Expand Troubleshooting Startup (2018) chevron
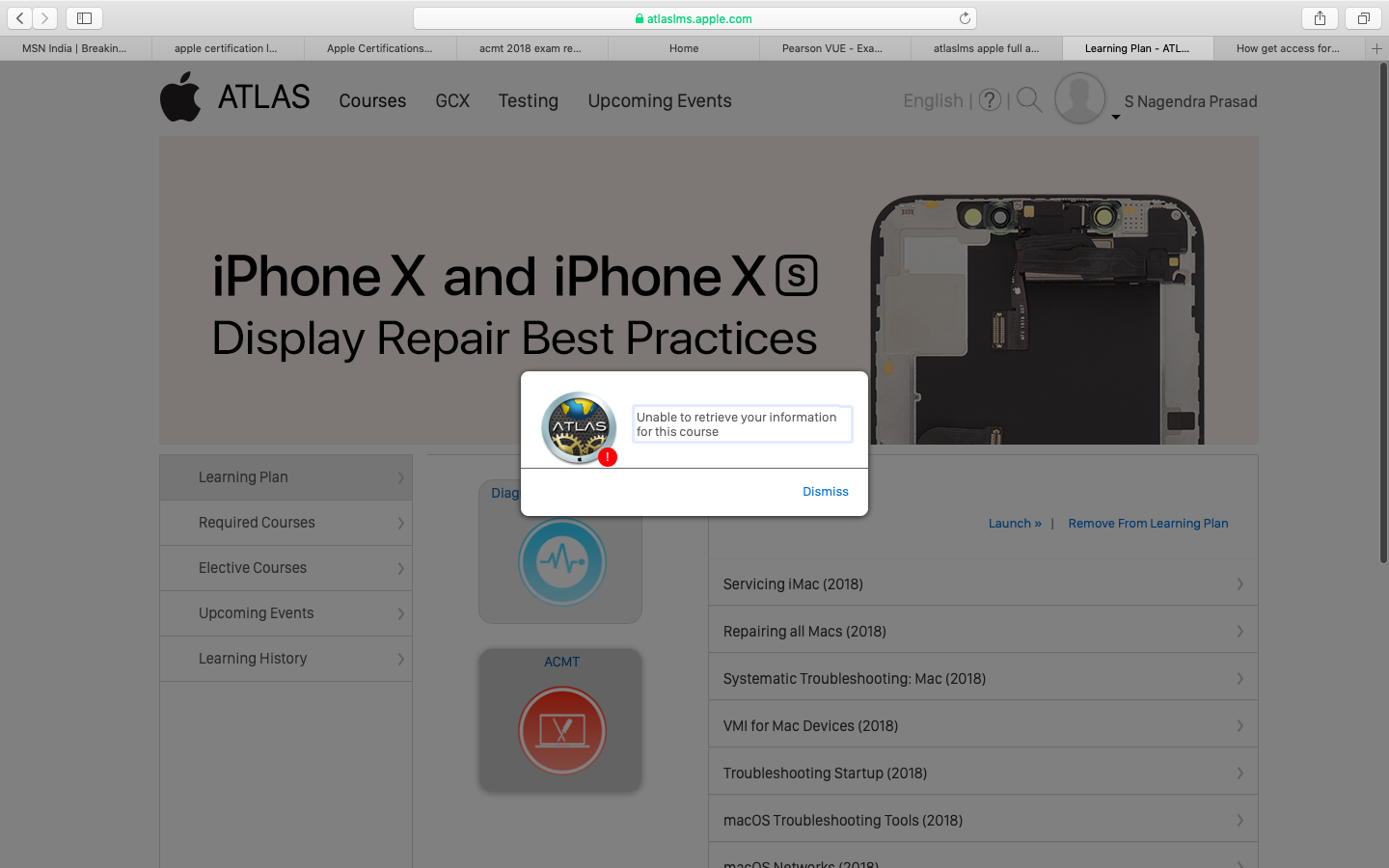 tap(1239, 773)
